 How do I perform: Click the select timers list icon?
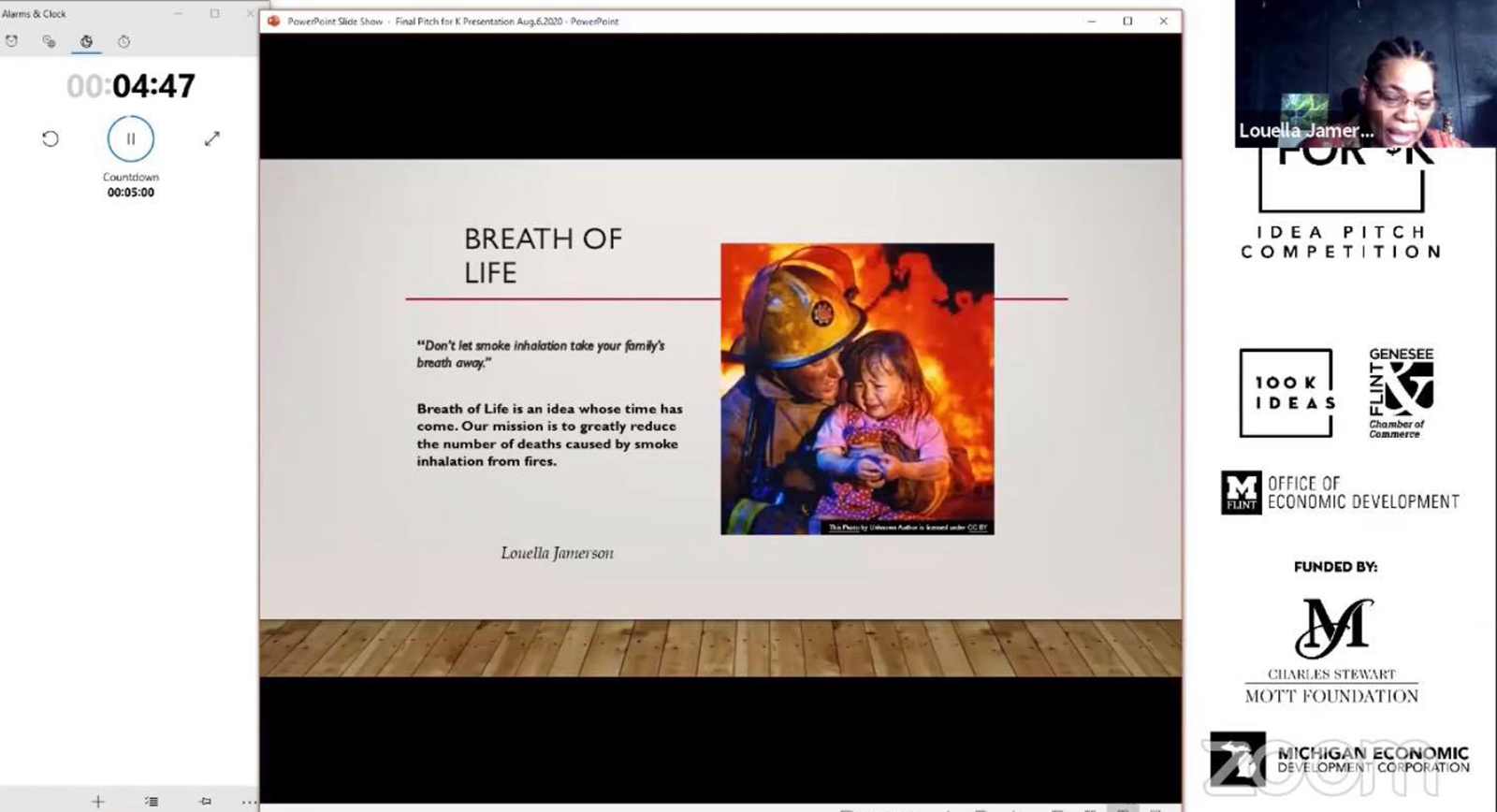(152, 801)
